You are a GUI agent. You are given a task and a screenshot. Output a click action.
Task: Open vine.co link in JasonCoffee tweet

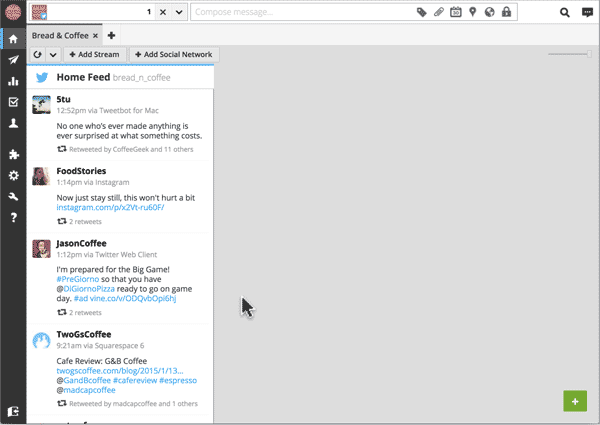(x=133, y=298)
